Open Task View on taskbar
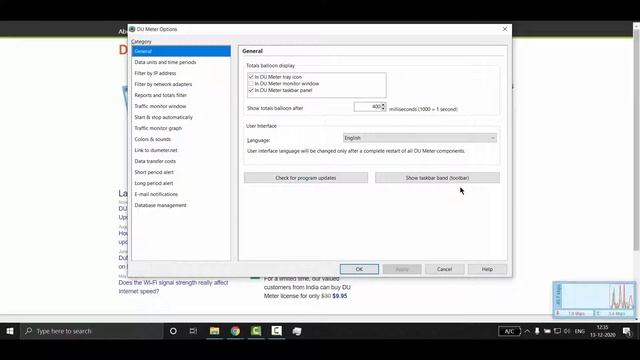 click(193, 331)
